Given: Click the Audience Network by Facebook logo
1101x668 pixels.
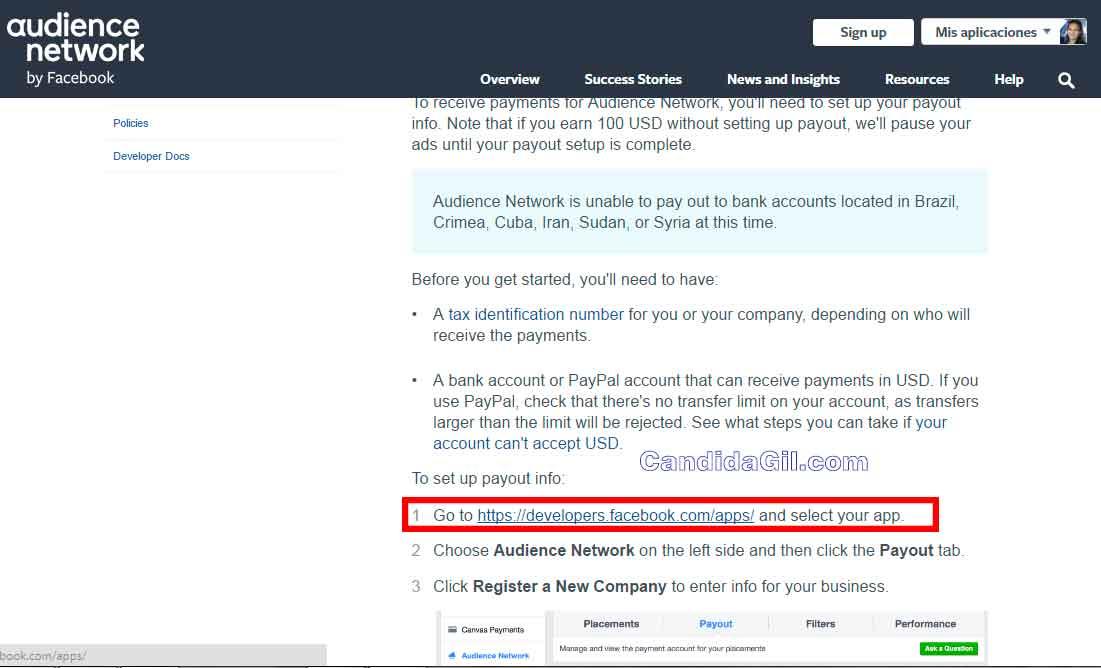Looking at the screenshot, I should 76,50.
